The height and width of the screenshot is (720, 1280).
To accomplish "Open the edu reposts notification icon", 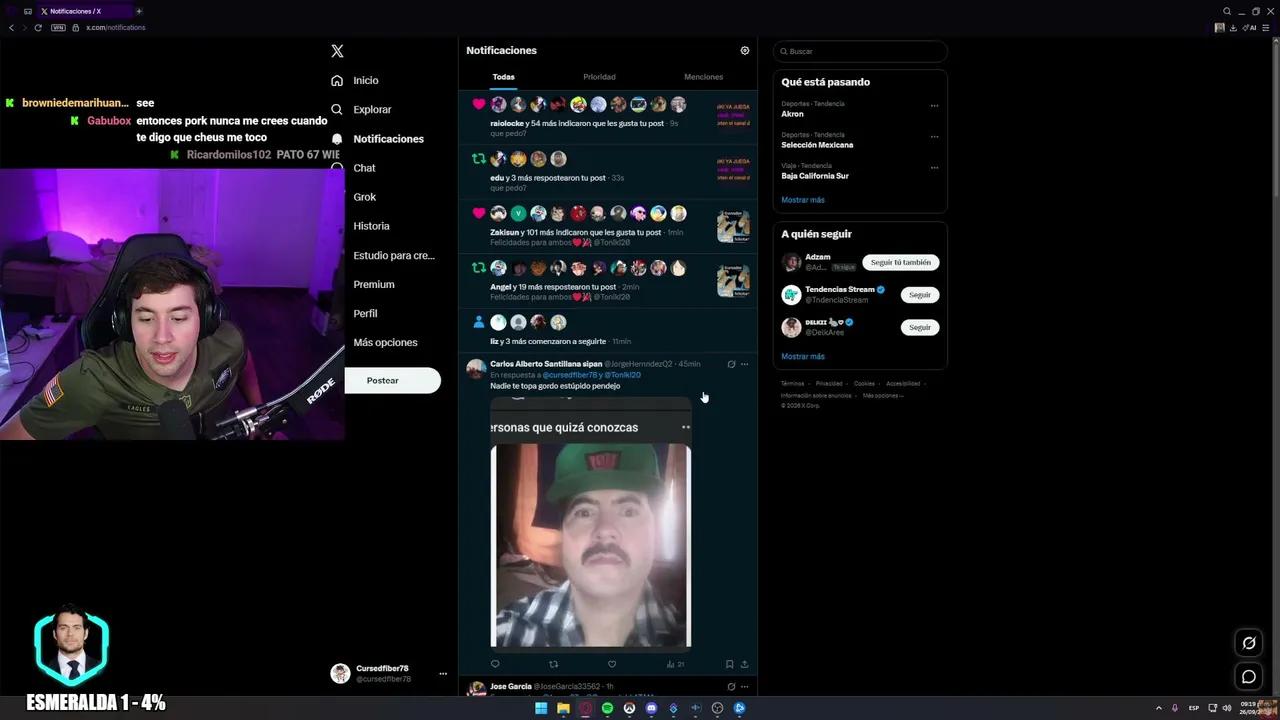I will [x=479, y=159].
